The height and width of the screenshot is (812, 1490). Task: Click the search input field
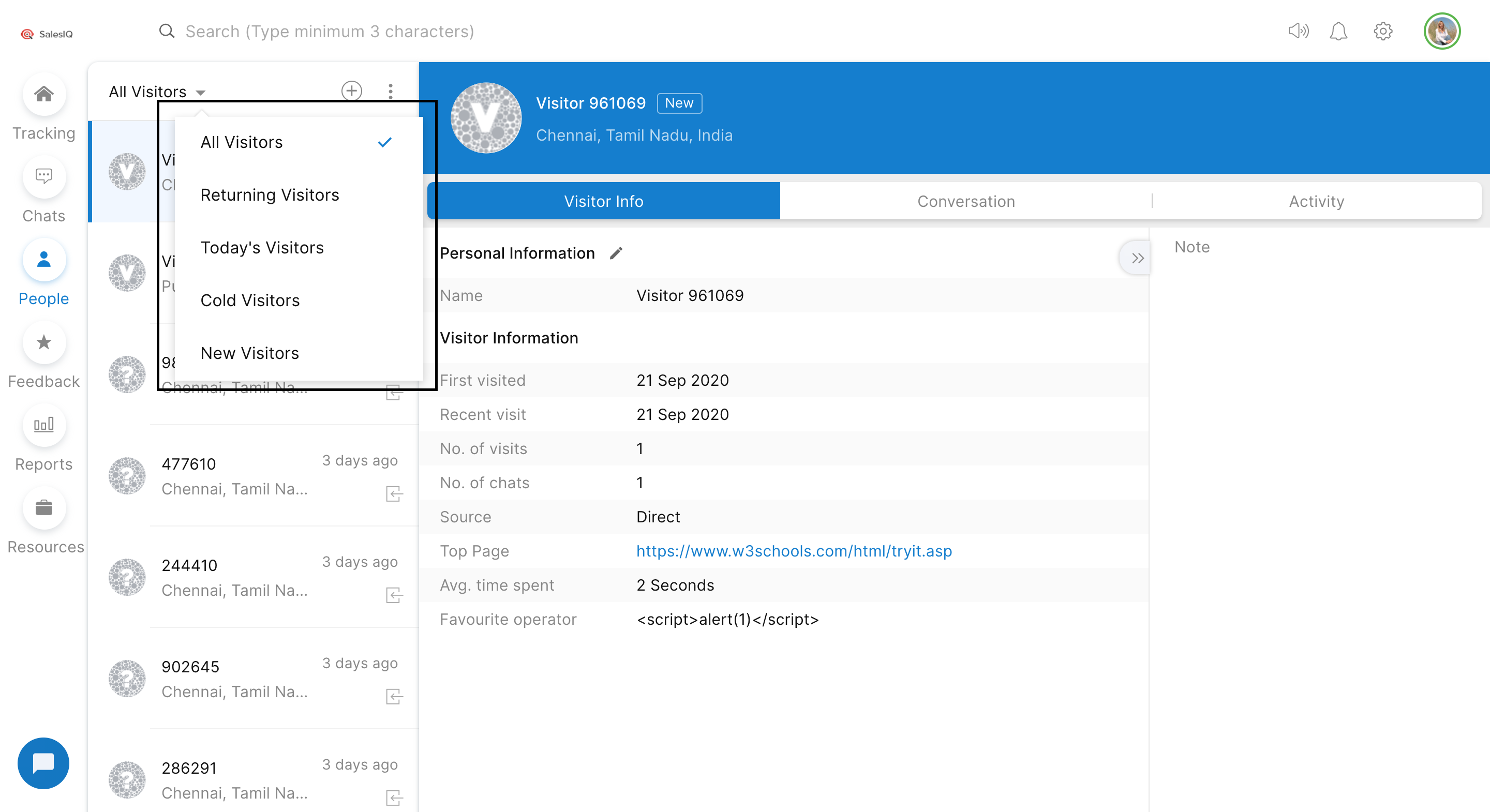pyautogui.click(x=330, y=31)
